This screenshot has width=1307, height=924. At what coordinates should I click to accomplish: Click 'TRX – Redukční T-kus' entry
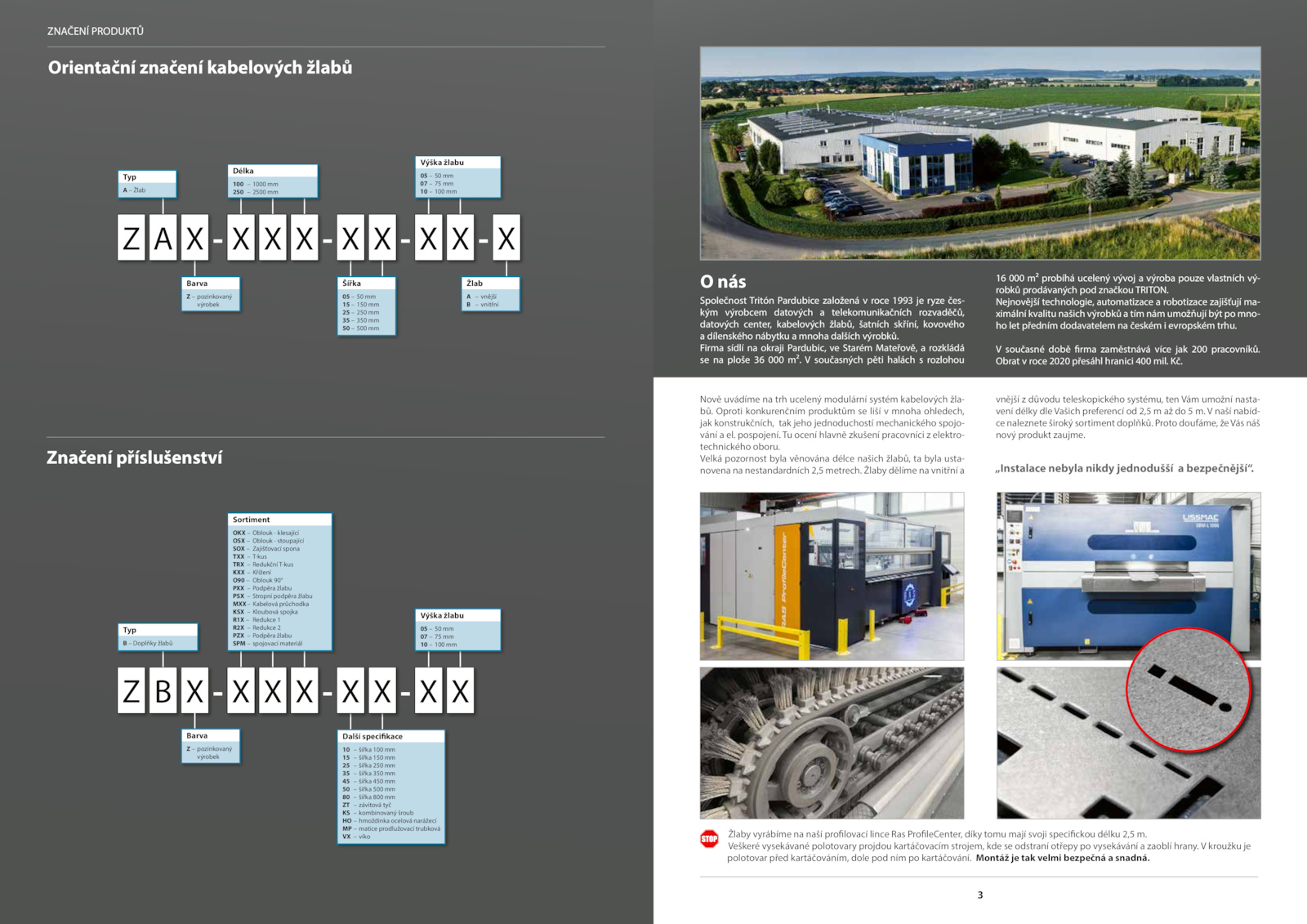click(x=263, y=565)
